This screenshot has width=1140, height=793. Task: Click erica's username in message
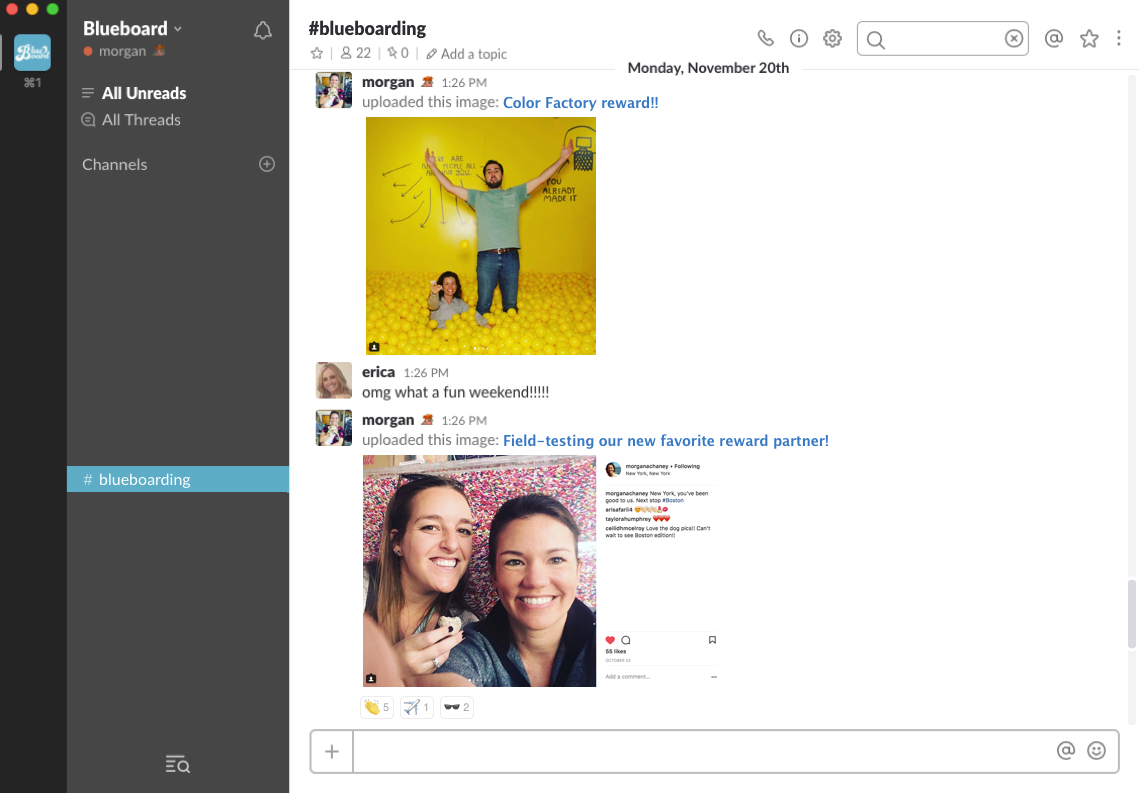[378, 372]
